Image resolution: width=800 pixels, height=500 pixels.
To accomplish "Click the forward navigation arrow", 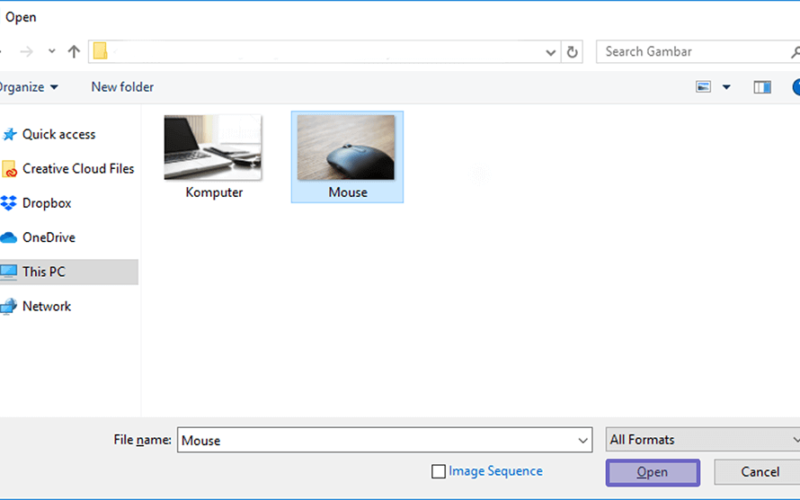I will coord(27,52).
